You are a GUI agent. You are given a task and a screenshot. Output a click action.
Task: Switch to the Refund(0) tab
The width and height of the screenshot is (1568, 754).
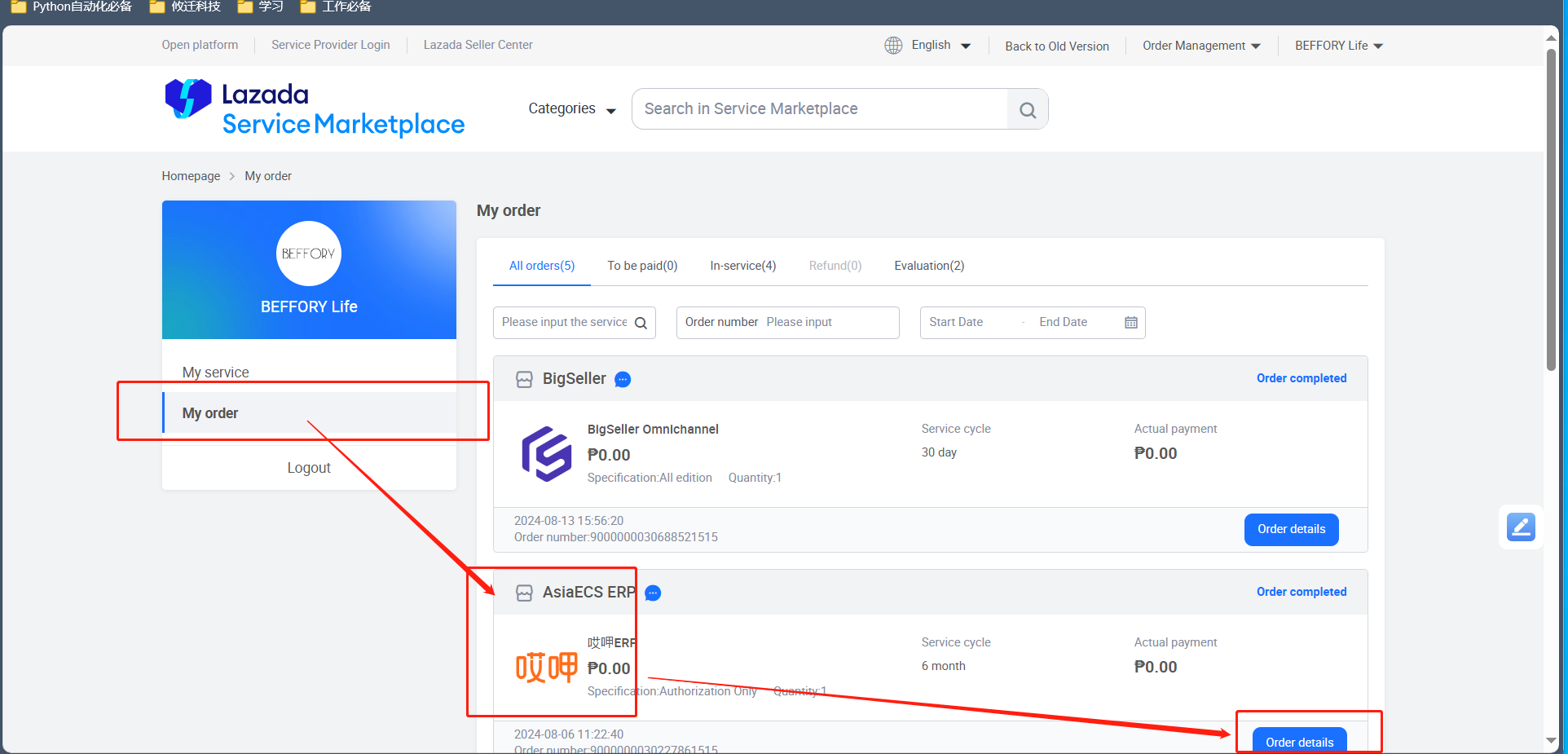(835, 266)
